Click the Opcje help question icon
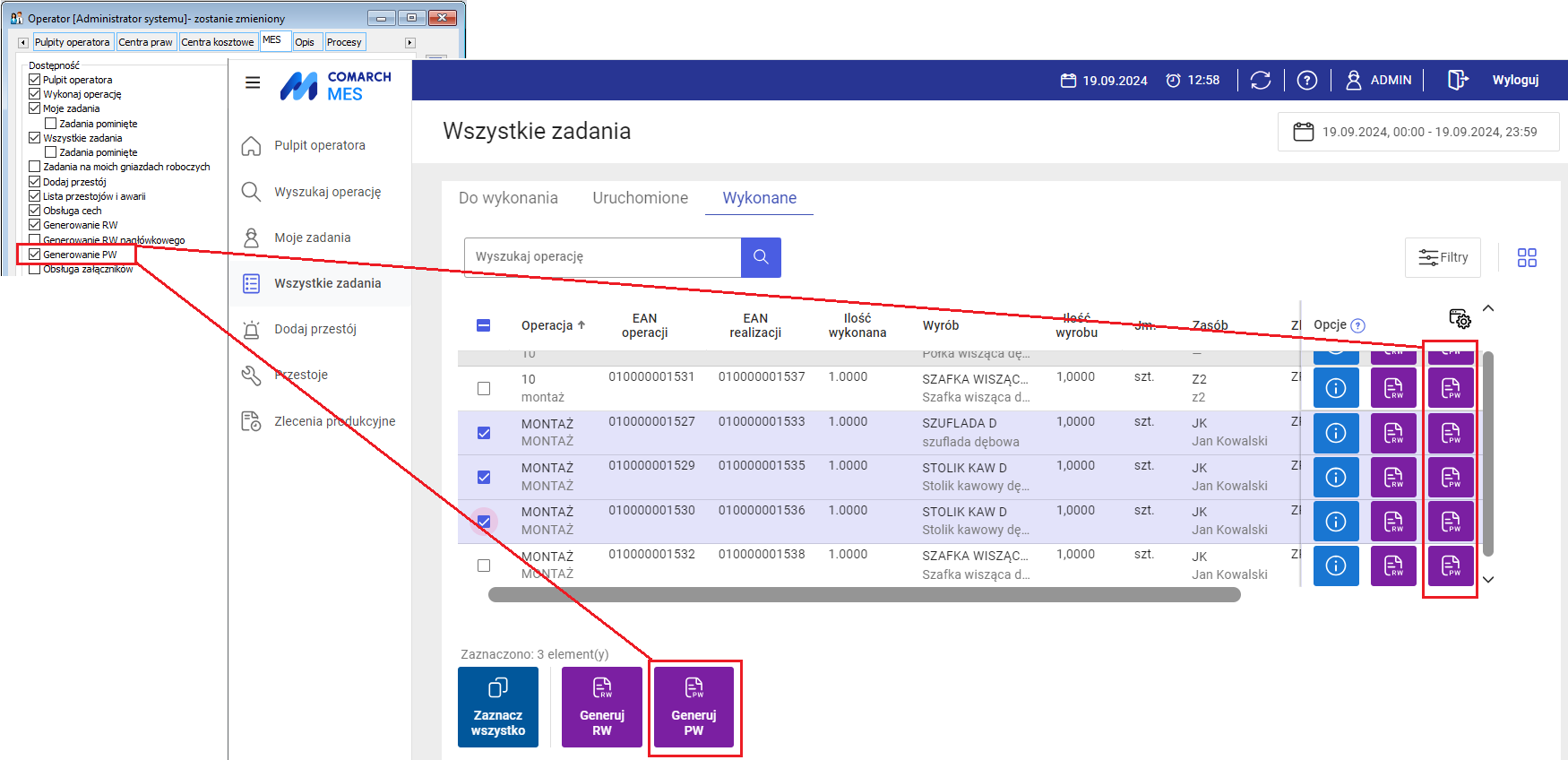The width and height of the screenshot is (1568, 760). (1357, 325)
